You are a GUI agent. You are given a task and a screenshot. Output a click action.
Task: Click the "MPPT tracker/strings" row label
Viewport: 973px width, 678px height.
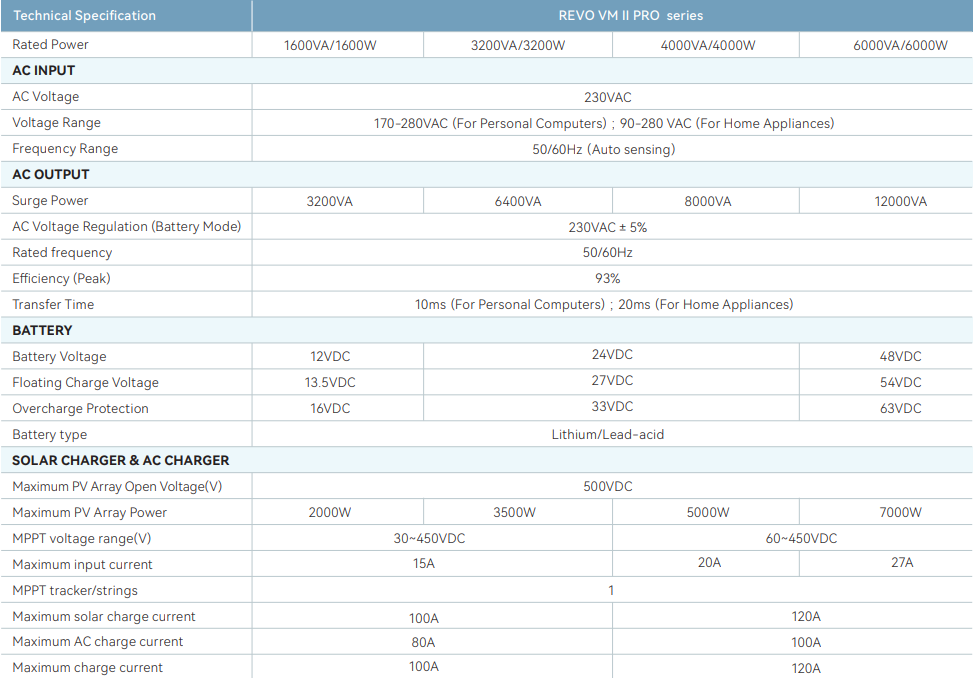(x=75, y=591)
